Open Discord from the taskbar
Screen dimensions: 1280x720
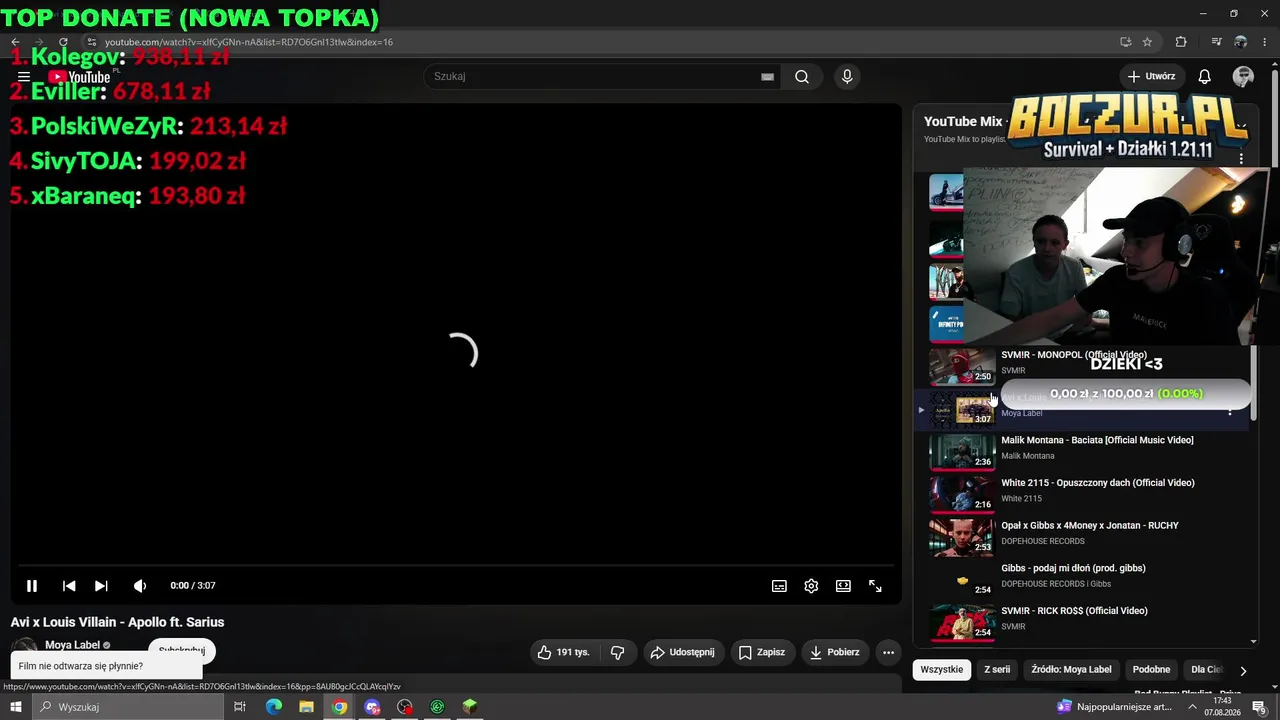pos(372,707)
